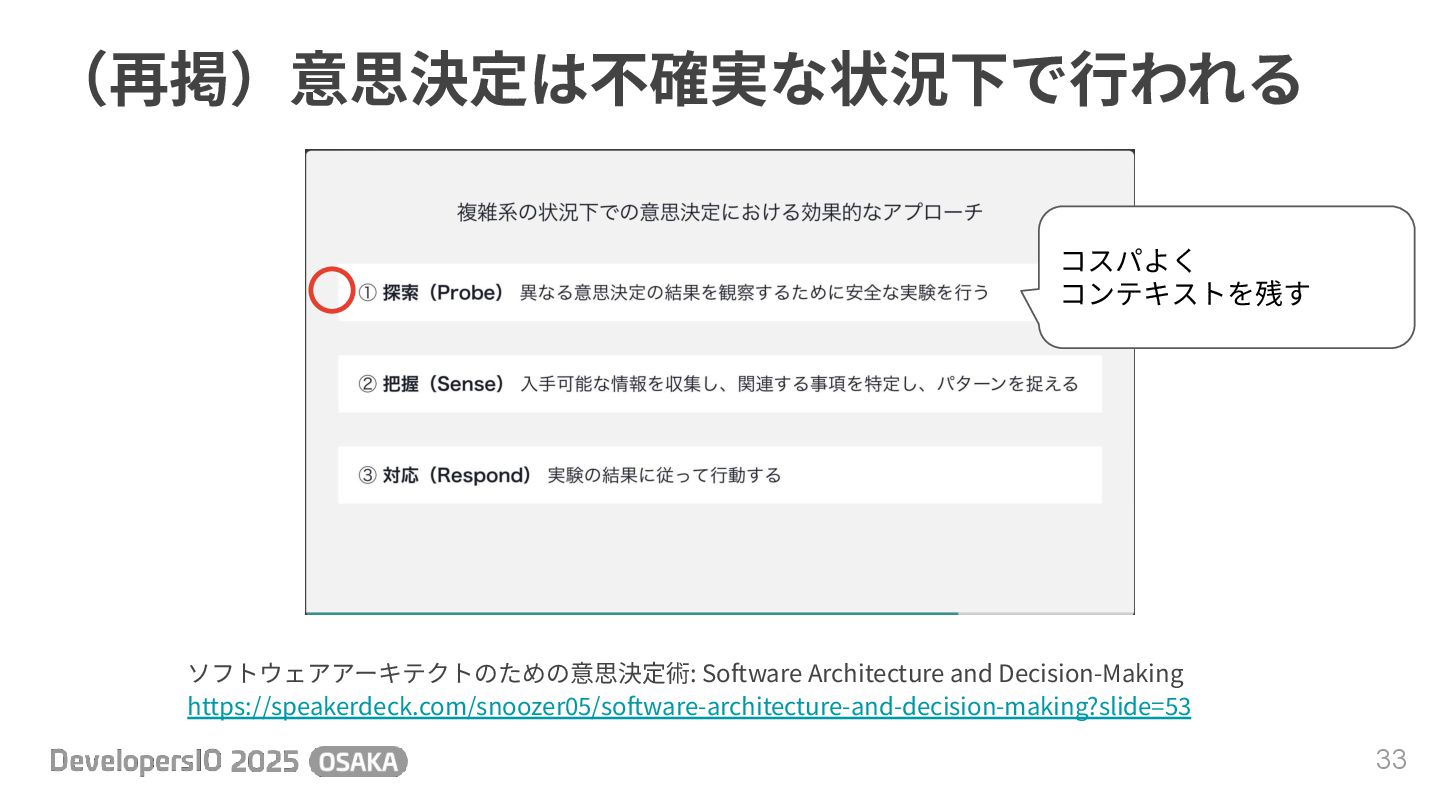Select the 探索 (Probe) row
The image size is (1440, 810).
click(x=690, y=292)
